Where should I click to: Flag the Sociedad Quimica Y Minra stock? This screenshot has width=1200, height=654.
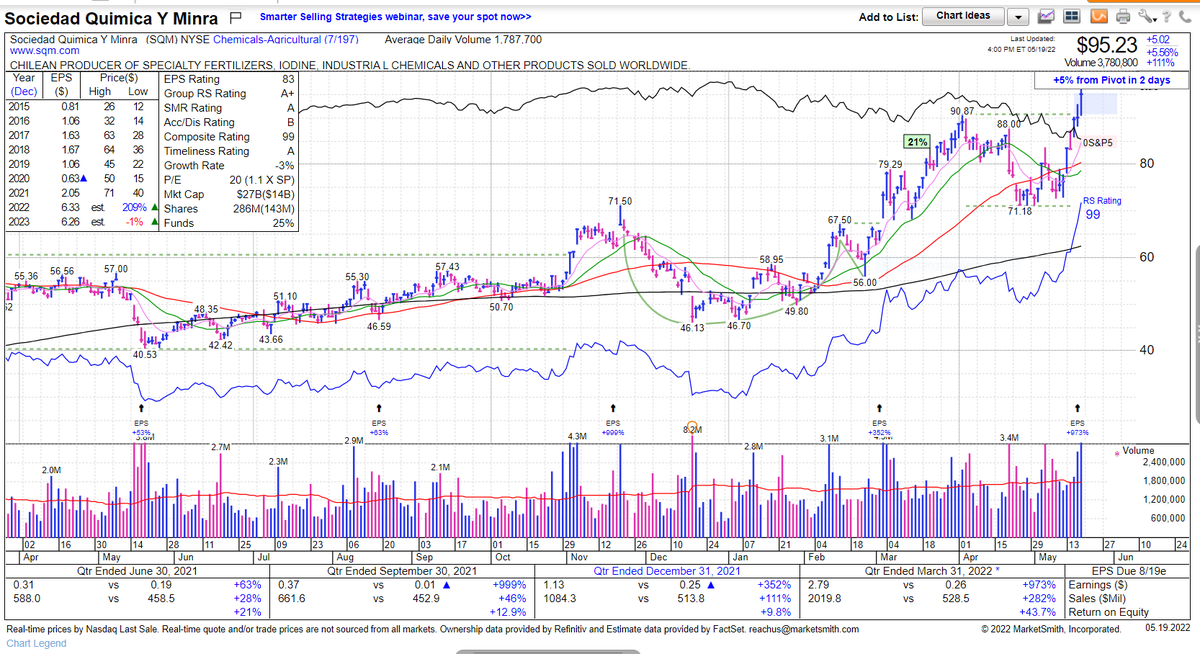tap(236, 17)
